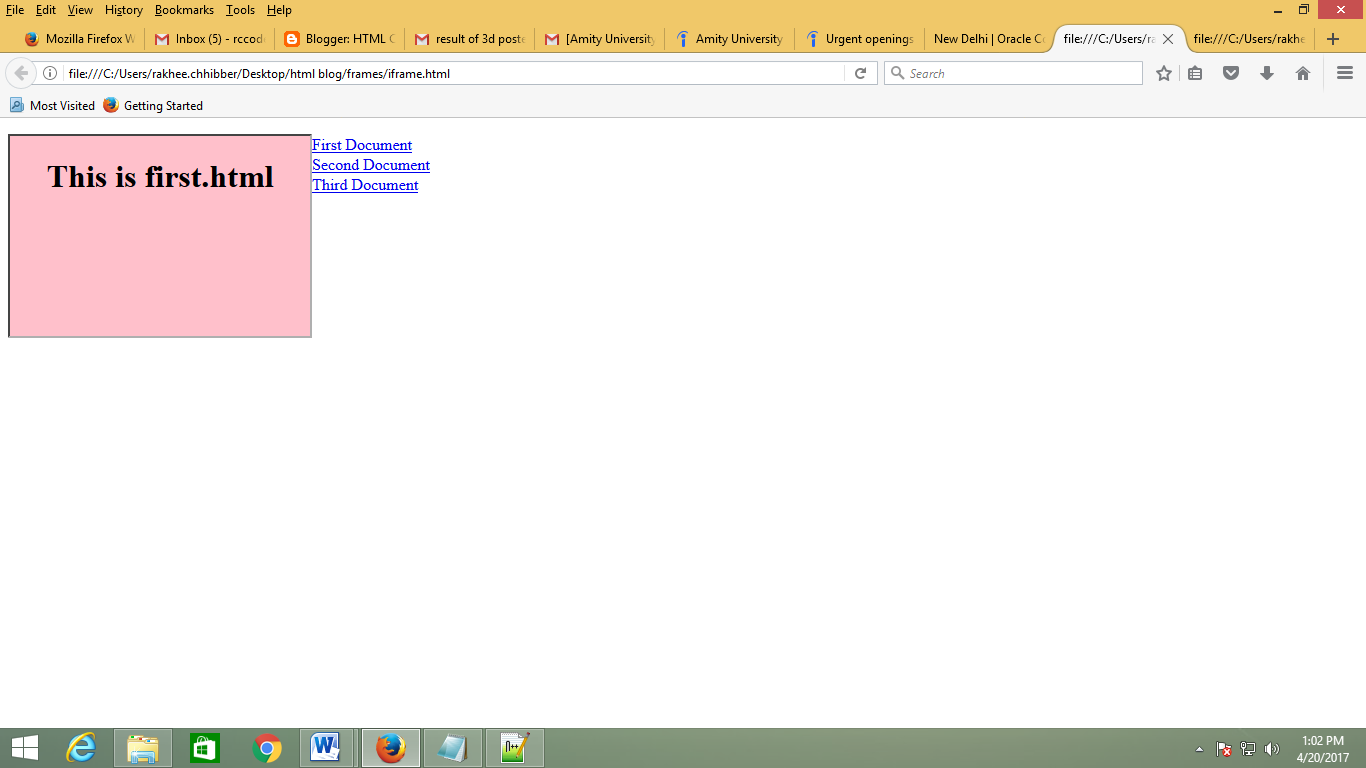
Task: Open the Second Document link
Action: tap(371, 165)
